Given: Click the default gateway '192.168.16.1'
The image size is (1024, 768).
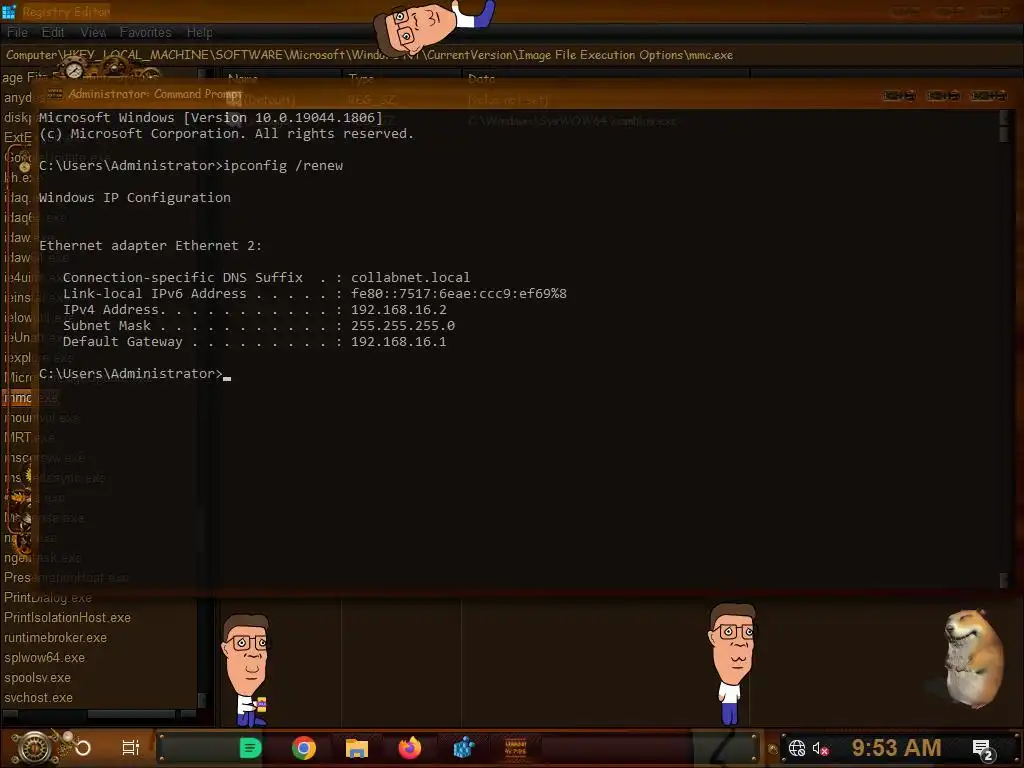Looking at the screenshot, I should [399, 342].
